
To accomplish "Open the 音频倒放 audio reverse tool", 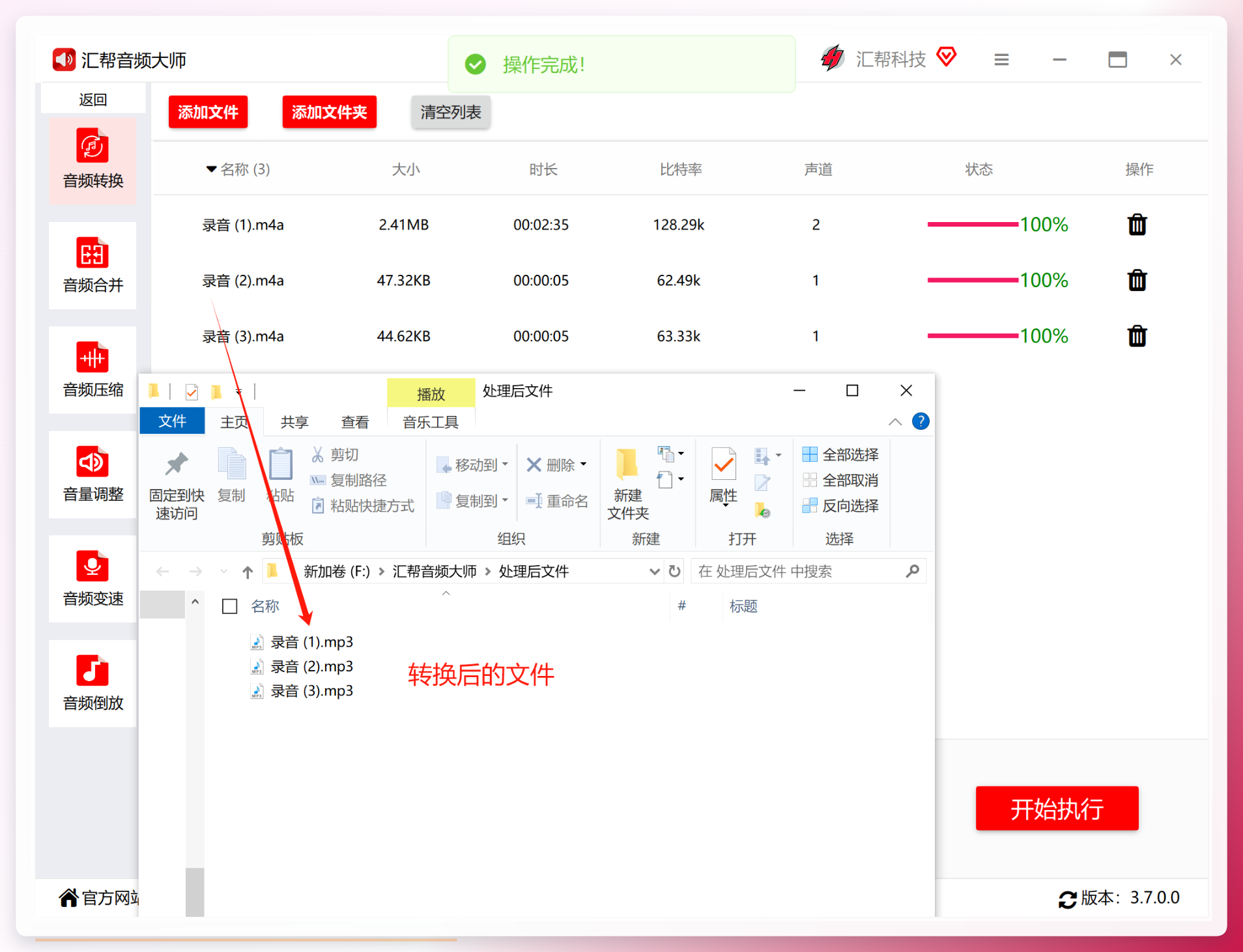I will point(93,683).
